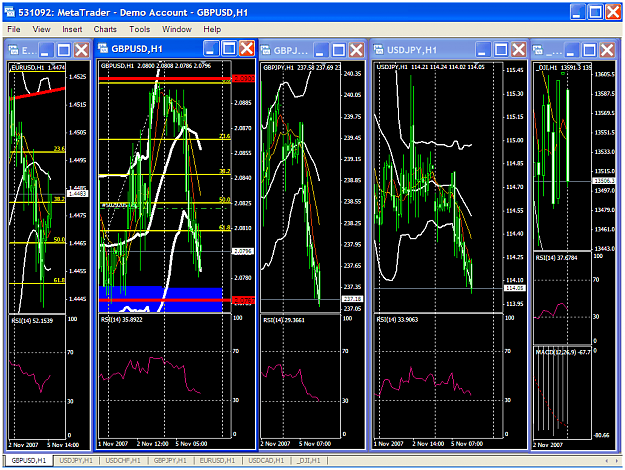This screenshot has width=625, height=470.
Task: Maximize the main MetaTrader window
Action: coord(595,12)
